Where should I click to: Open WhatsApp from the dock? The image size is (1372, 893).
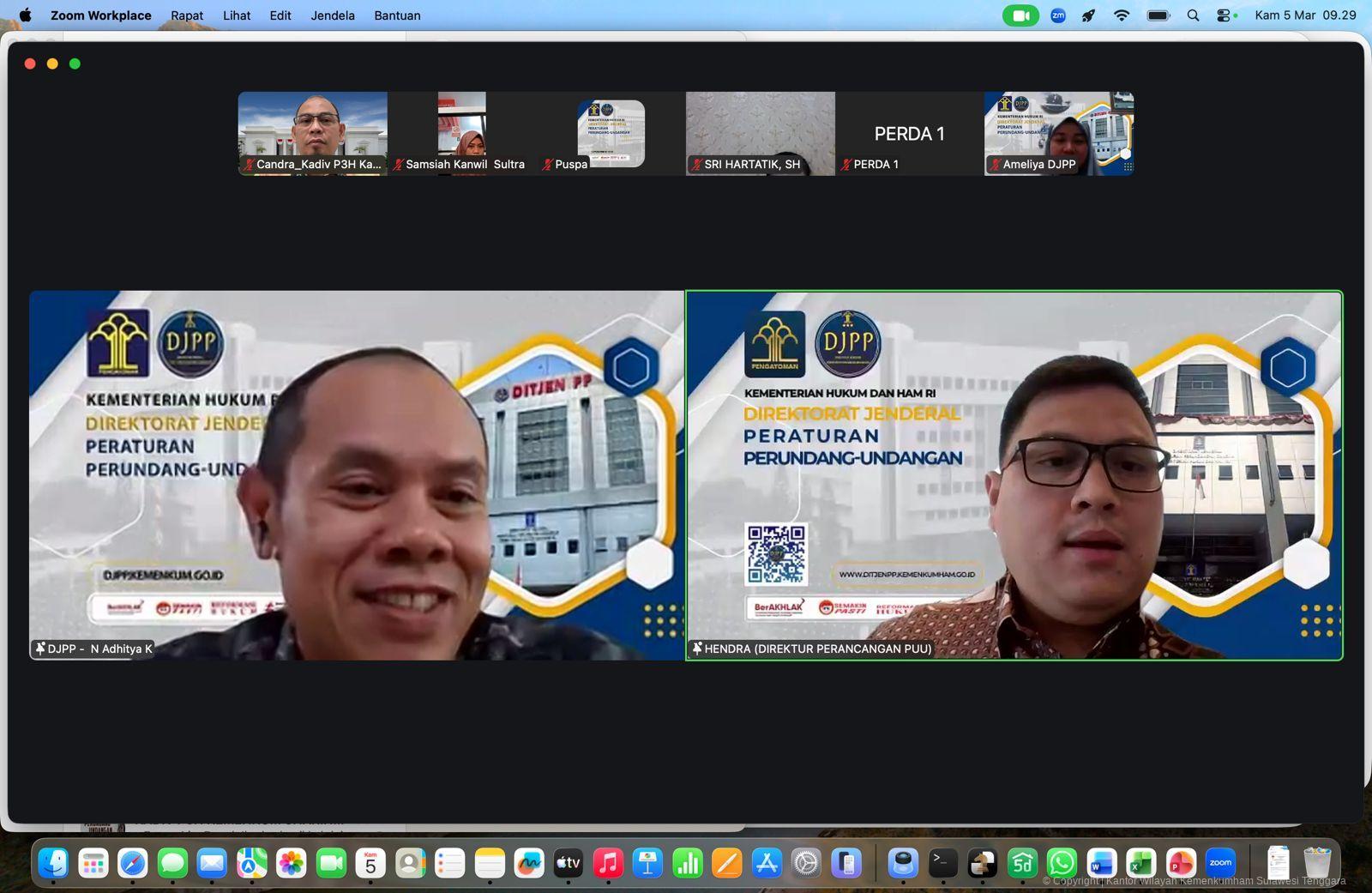point(1062,863)
